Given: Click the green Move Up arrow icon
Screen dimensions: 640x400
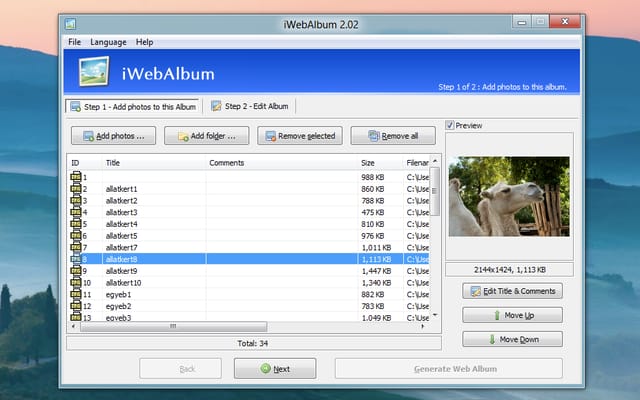Looking at the screenshot, I should 497,315.
